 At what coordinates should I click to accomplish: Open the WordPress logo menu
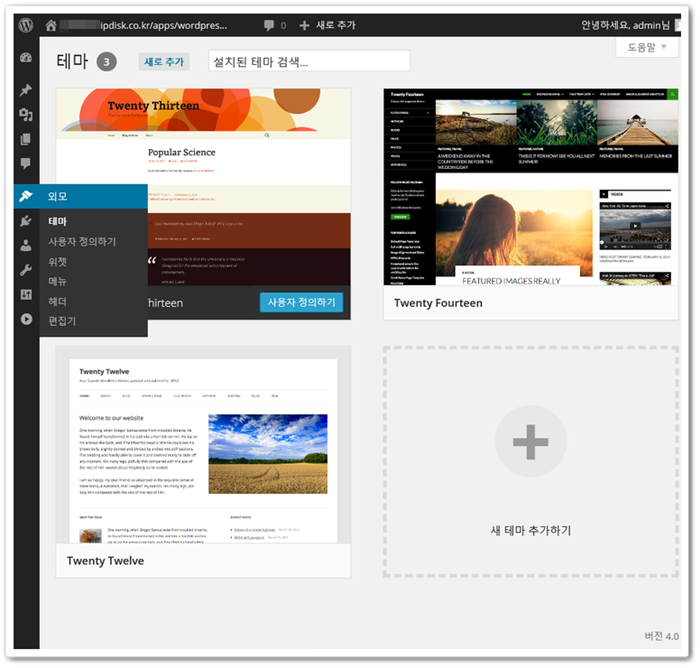pos(26,25)
